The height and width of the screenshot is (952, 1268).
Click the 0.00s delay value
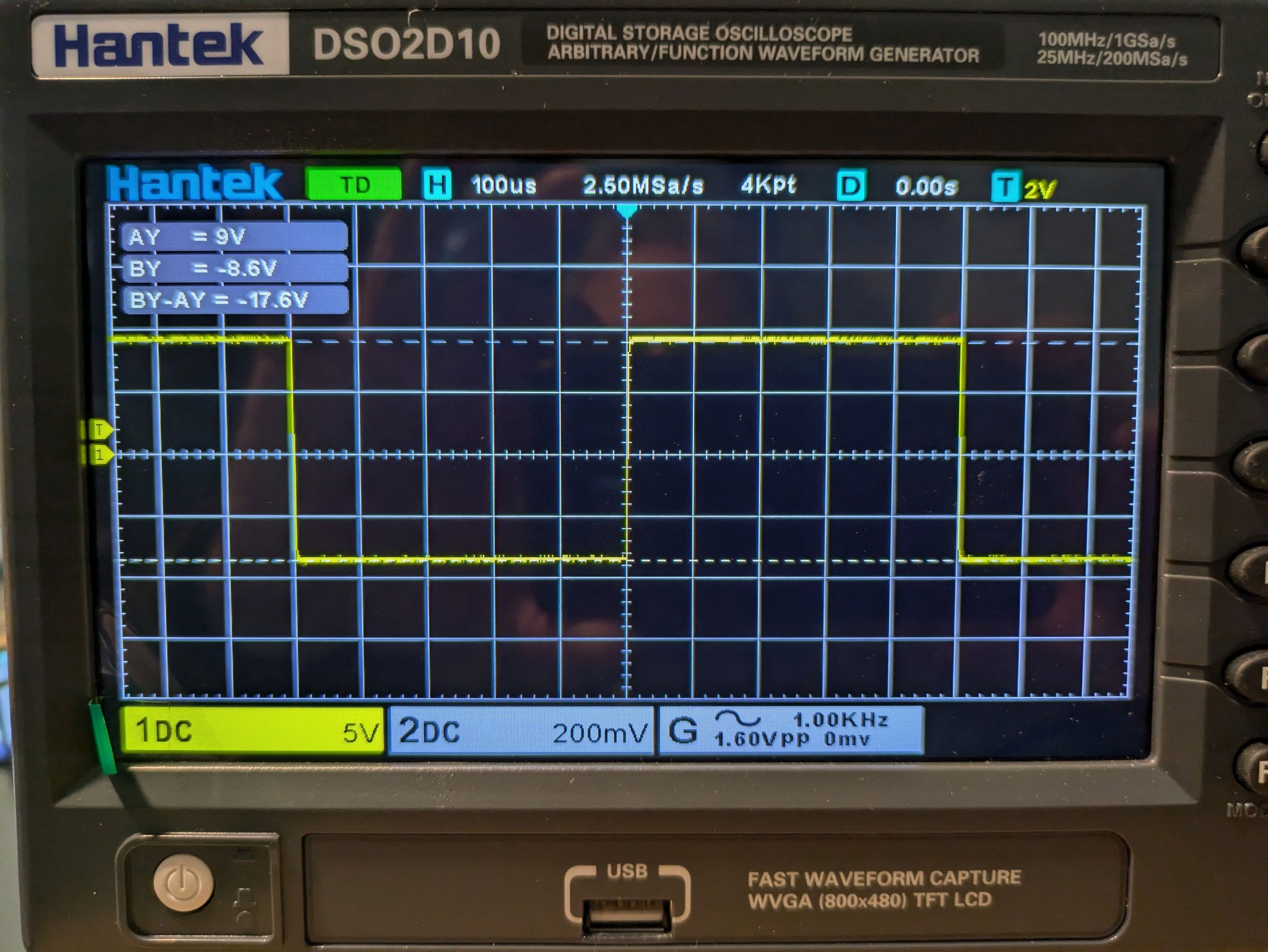coord(926,186)
